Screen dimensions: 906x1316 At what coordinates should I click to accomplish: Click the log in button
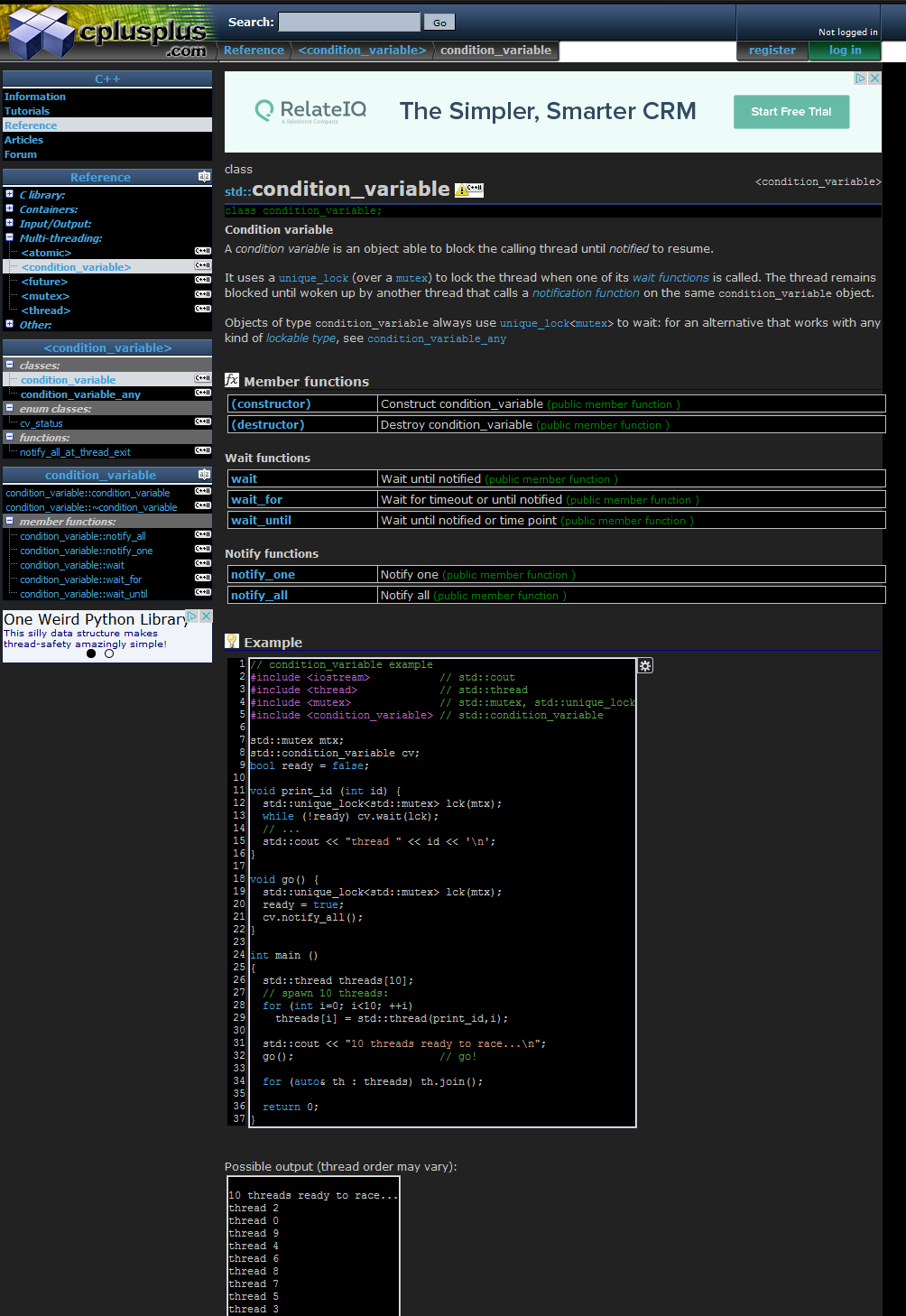[844, 51]
